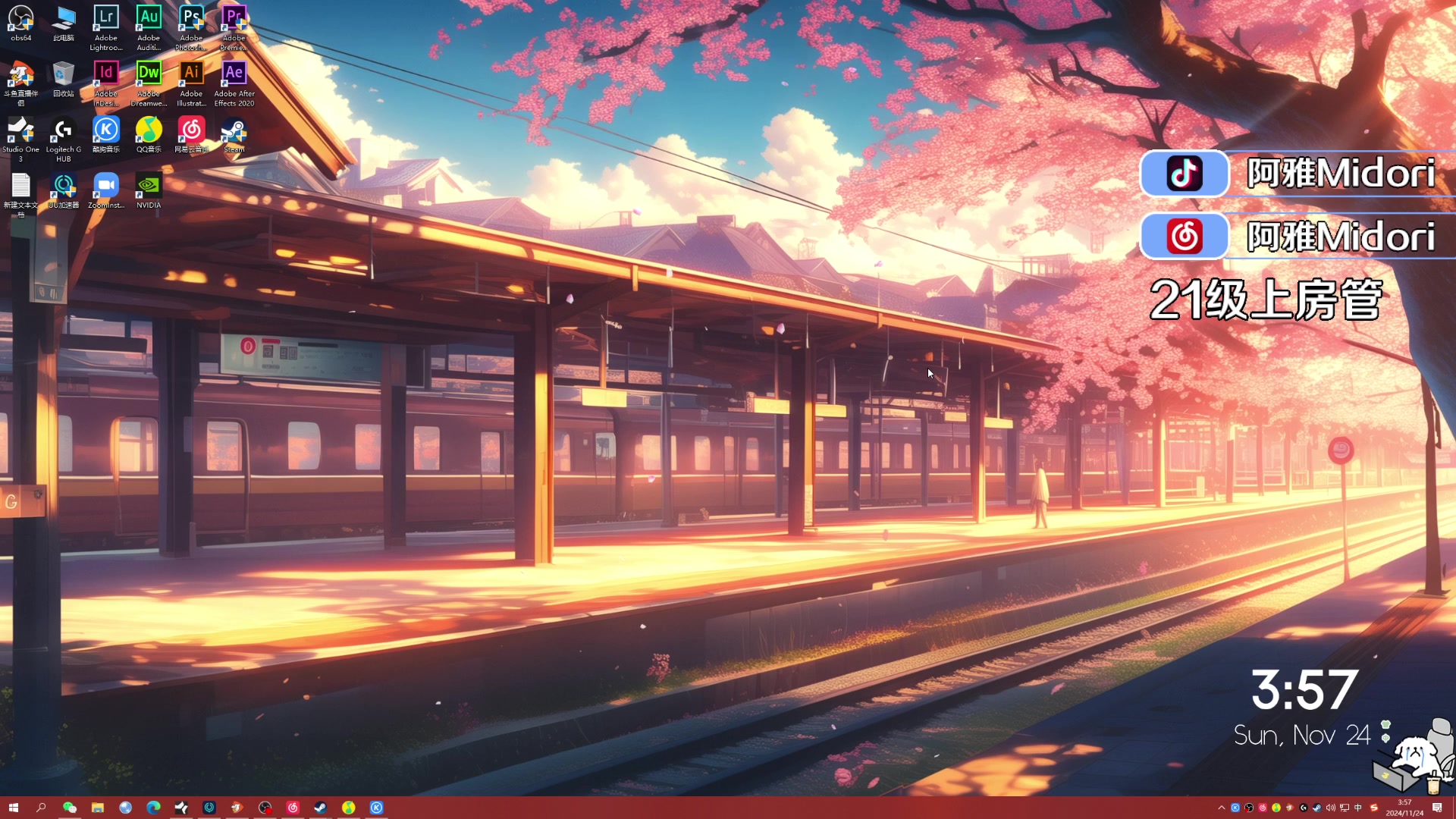The image size is (1456, 819).
Task: Click the QQ音乐 system tray icon
Action: pos(1276,808)
